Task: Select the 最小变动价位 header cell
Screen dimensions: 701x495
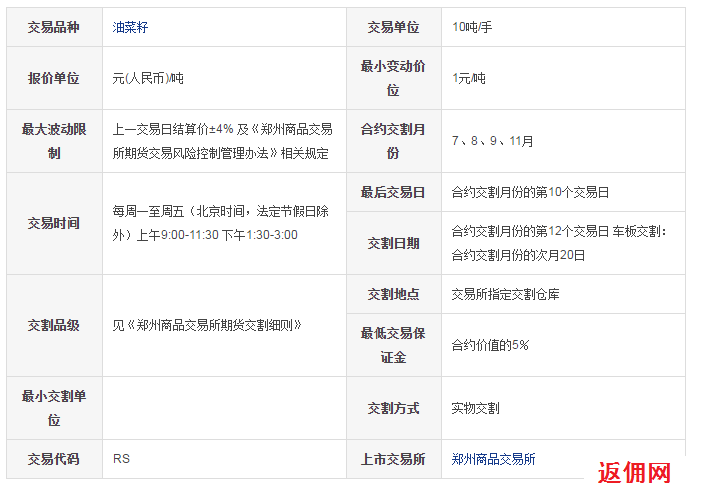Action: tap(393, 78)
